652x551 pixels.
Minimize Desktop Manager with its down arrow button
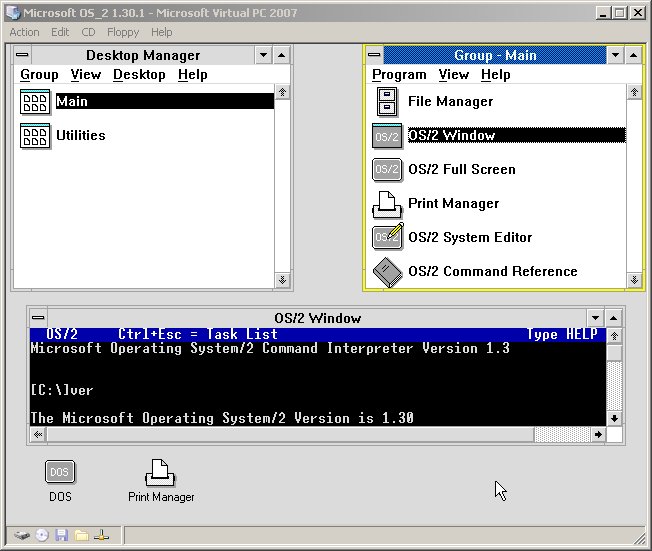click(263, 55)
